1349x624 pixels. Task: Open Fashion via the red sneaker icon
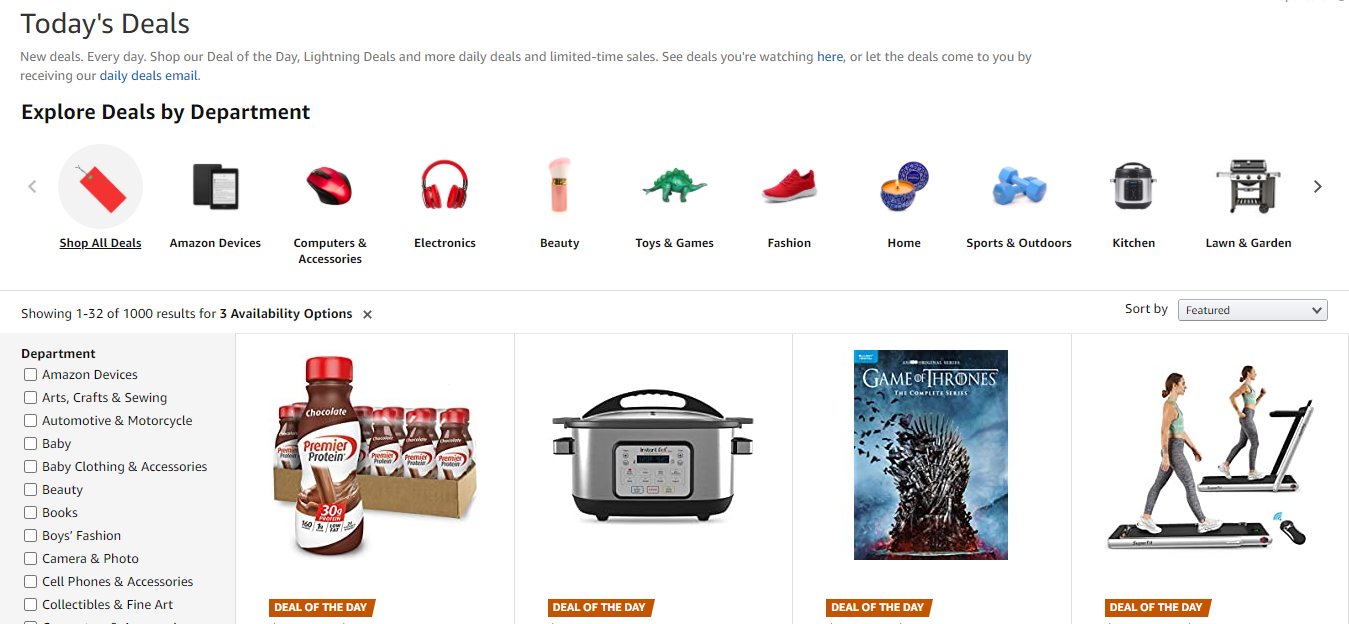(789, 186)
